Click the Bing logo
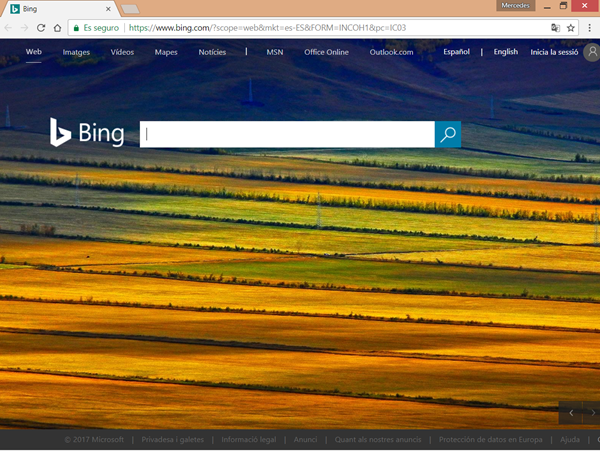This screenshot has height=451, width=600. 87,132
